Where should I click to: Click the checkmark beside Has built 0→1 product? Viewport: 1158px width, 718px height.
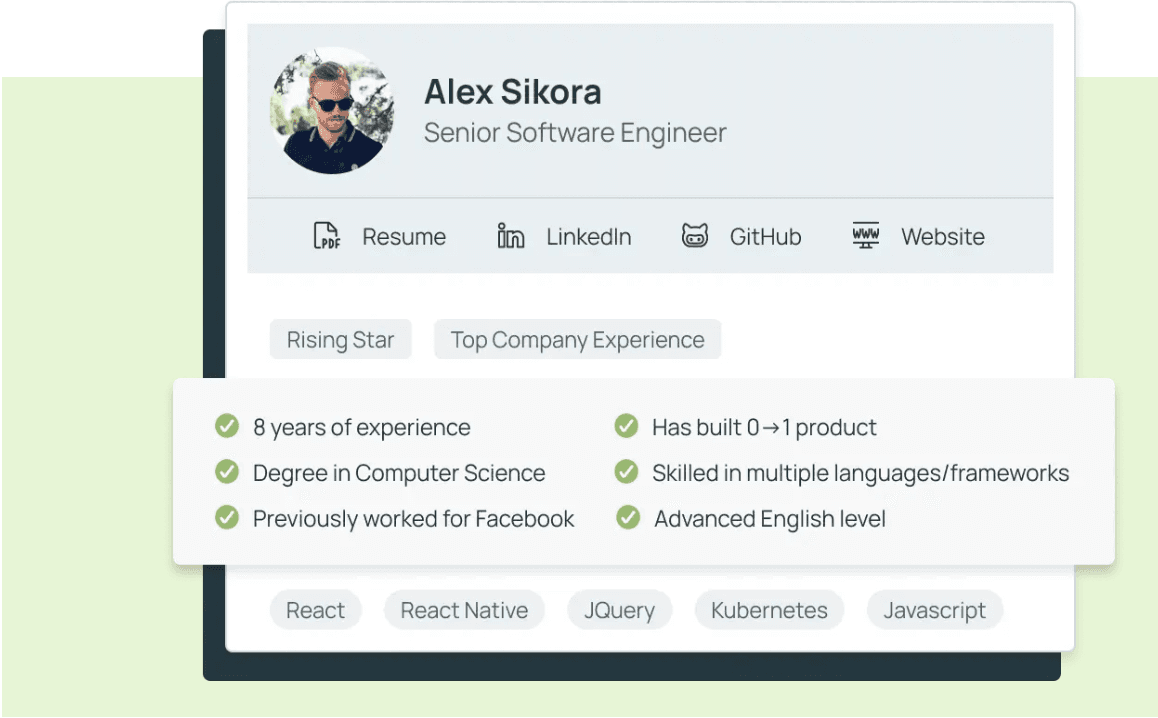click(627, 426)
